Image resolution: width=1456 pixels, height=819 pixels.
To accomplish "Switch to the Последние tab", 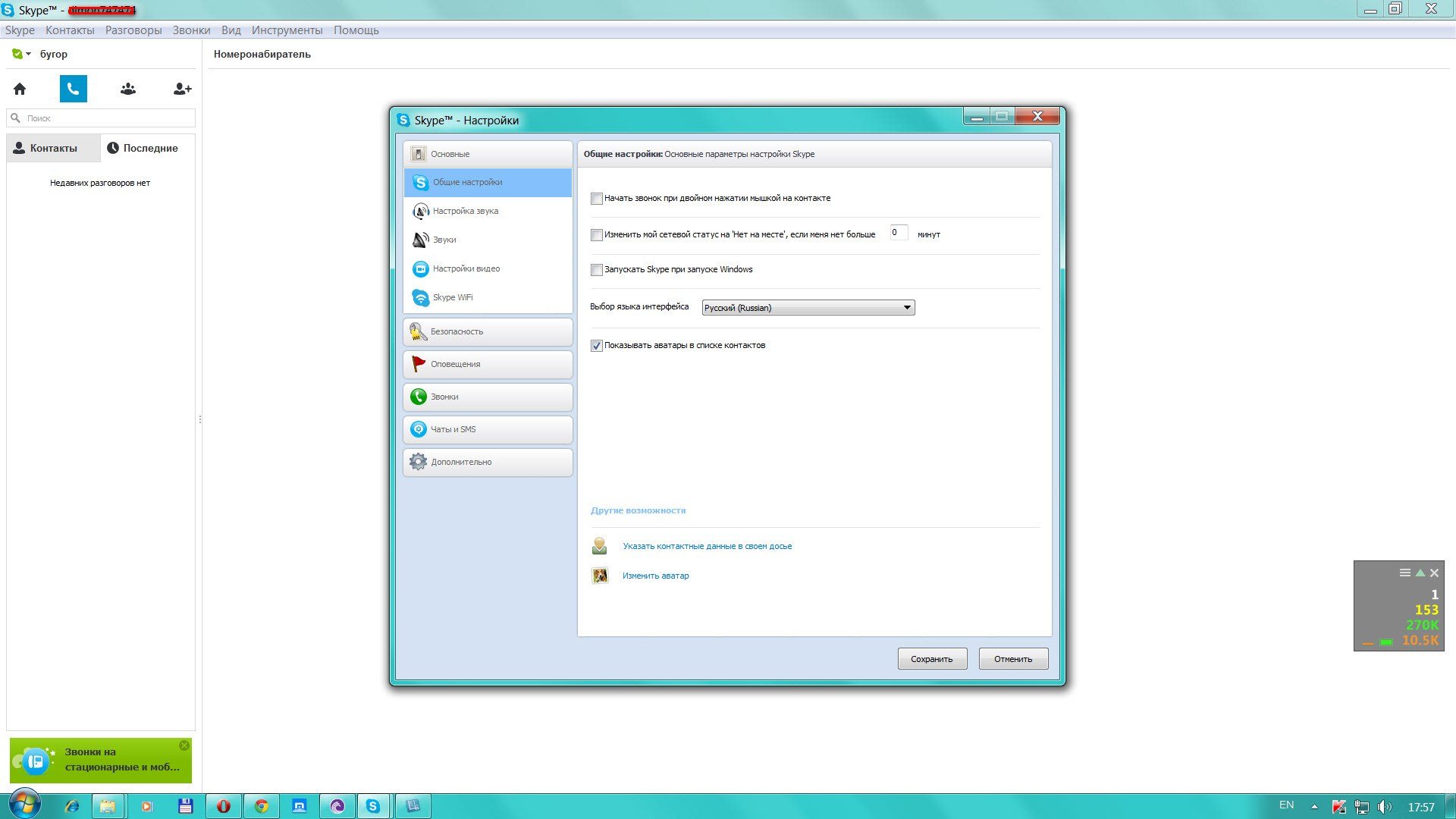I will pyautogui.click(x=148, y=148).
